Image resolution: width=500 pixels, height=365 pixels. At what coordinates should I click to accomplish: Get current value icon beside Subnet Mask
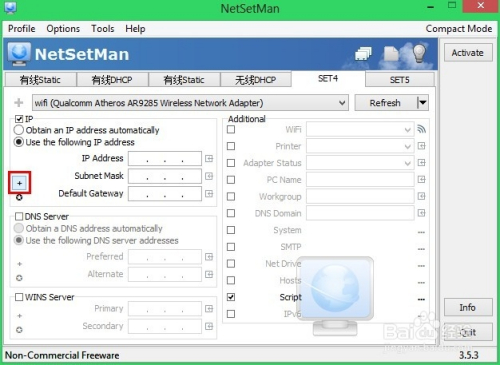click(x=209, y=176)
